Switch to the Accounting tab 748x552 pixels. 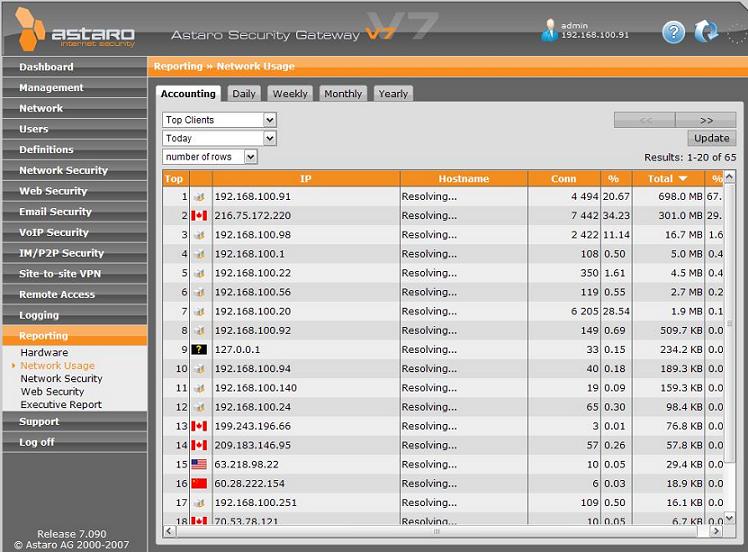click(188, 94)
